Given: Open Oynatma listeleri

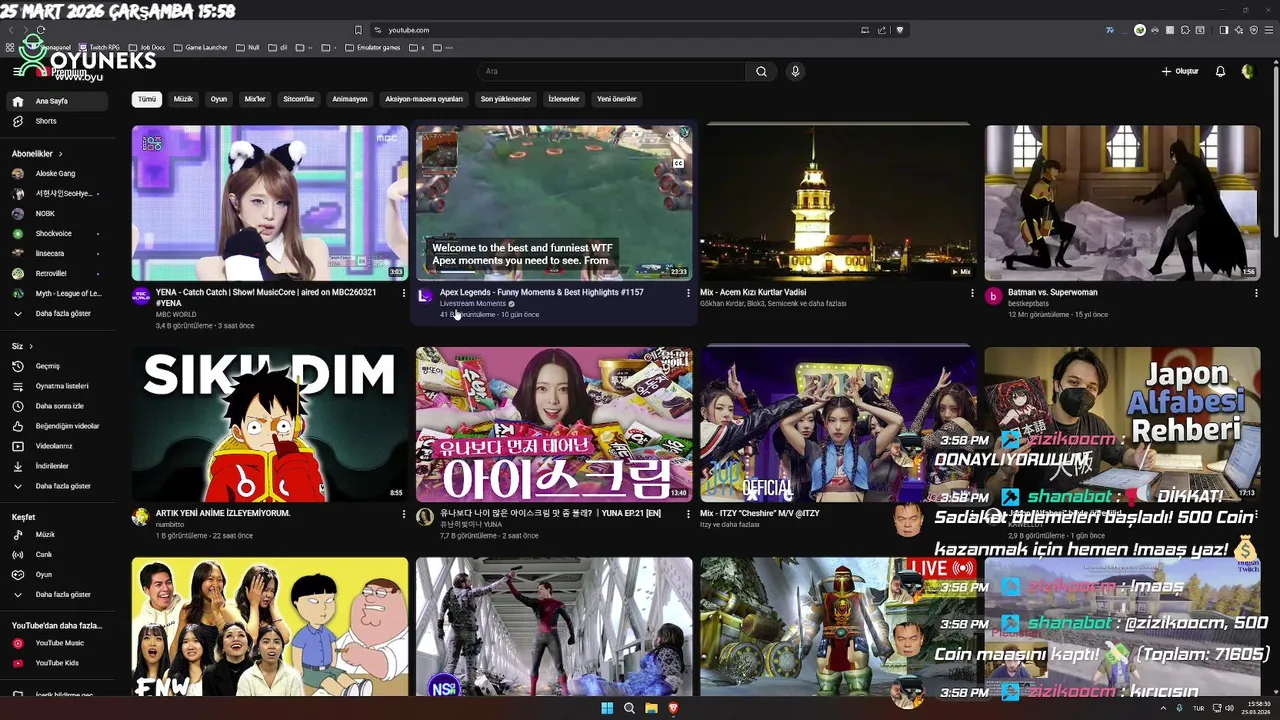Looking at the screenshot, I should (x=57, y=386).
